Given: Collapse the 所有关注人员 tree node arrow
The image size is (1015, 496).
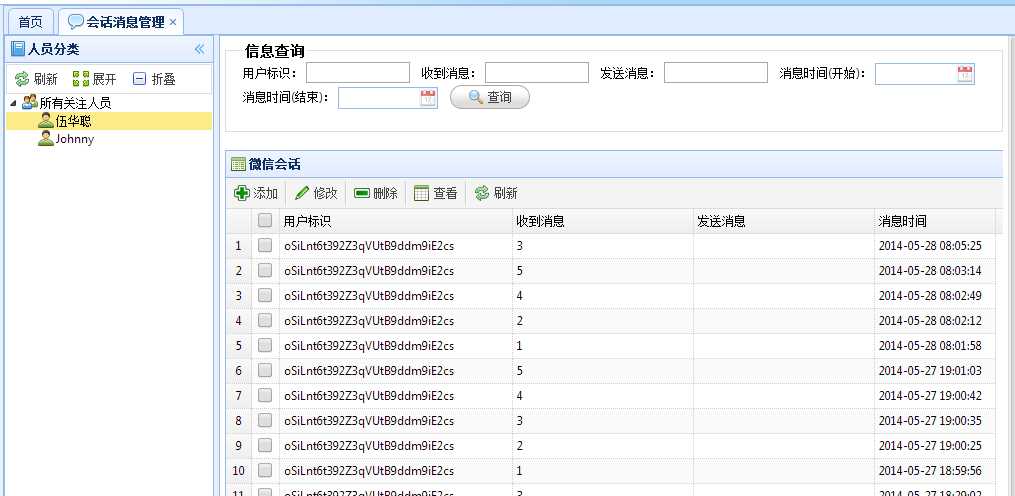Looking at the screenshot, I should 14,103.
